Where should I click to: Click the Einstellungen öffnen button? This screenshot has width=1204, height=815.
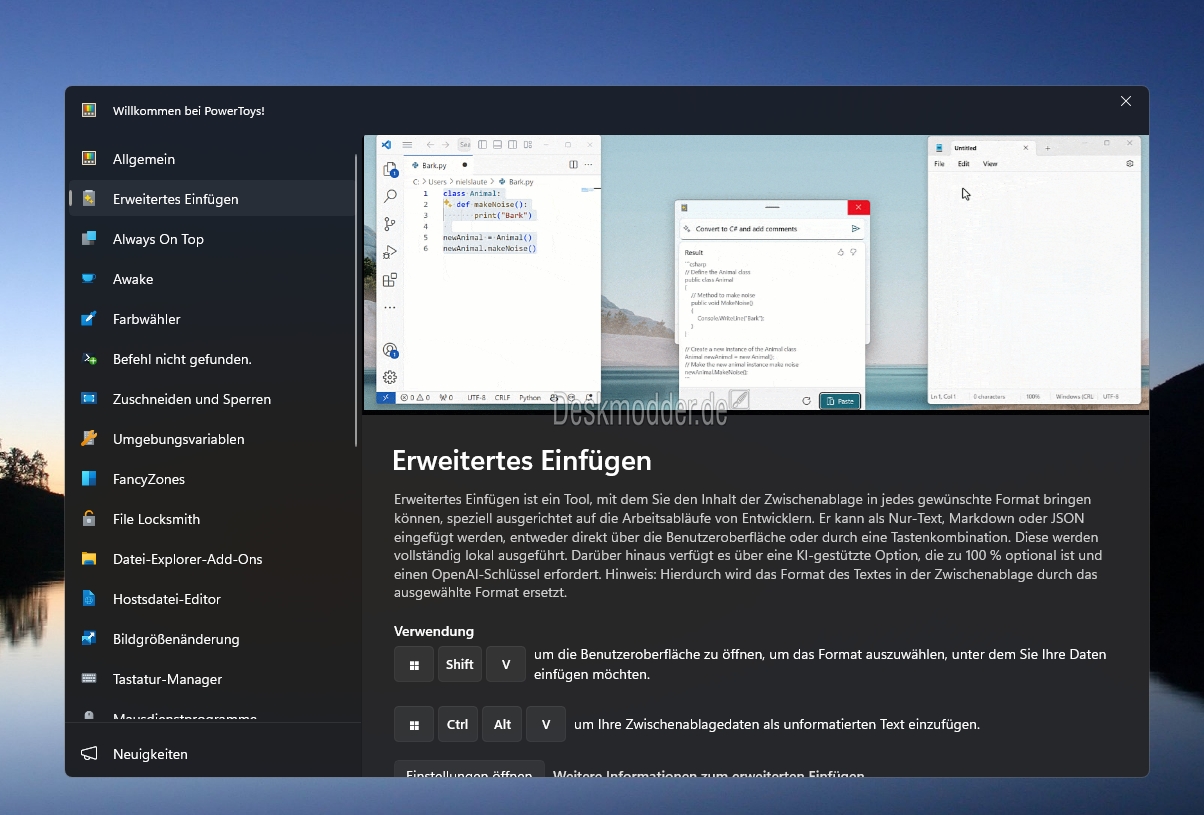[469, 769]
